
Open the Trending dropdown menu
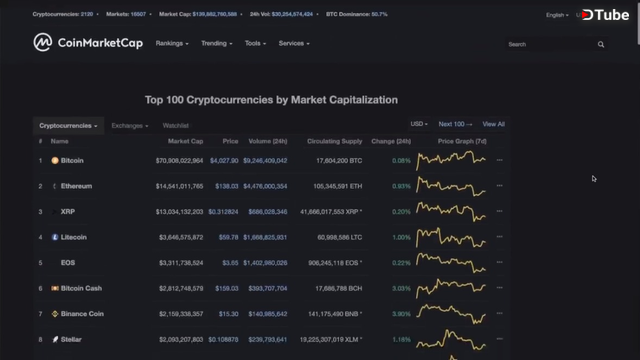coord(217,43)
